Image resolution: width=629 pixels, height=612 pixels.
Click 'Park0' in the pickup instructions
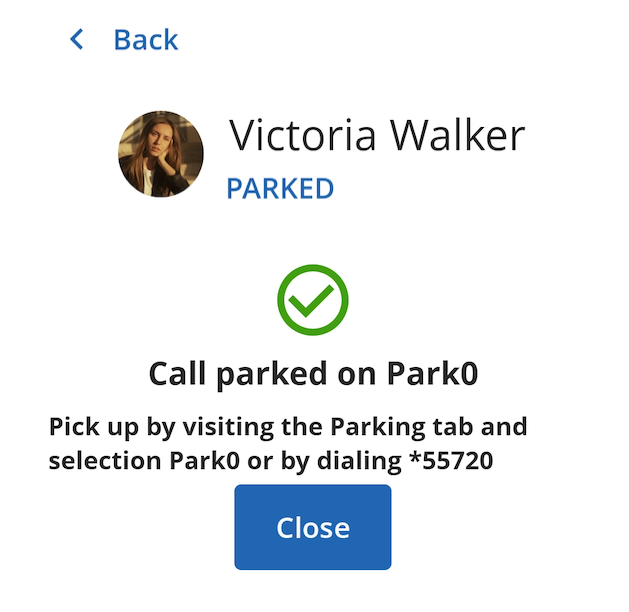205,460
